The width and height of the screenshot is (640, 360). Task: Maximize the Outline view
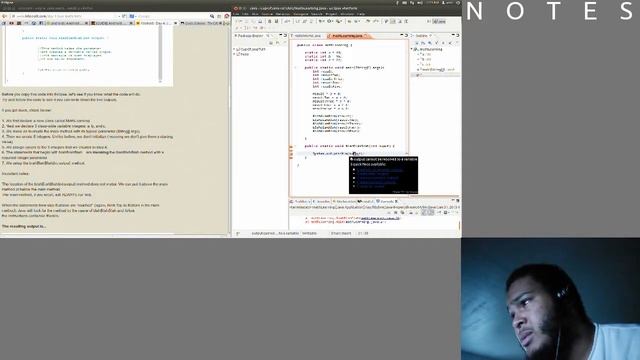tap(458, 35)
